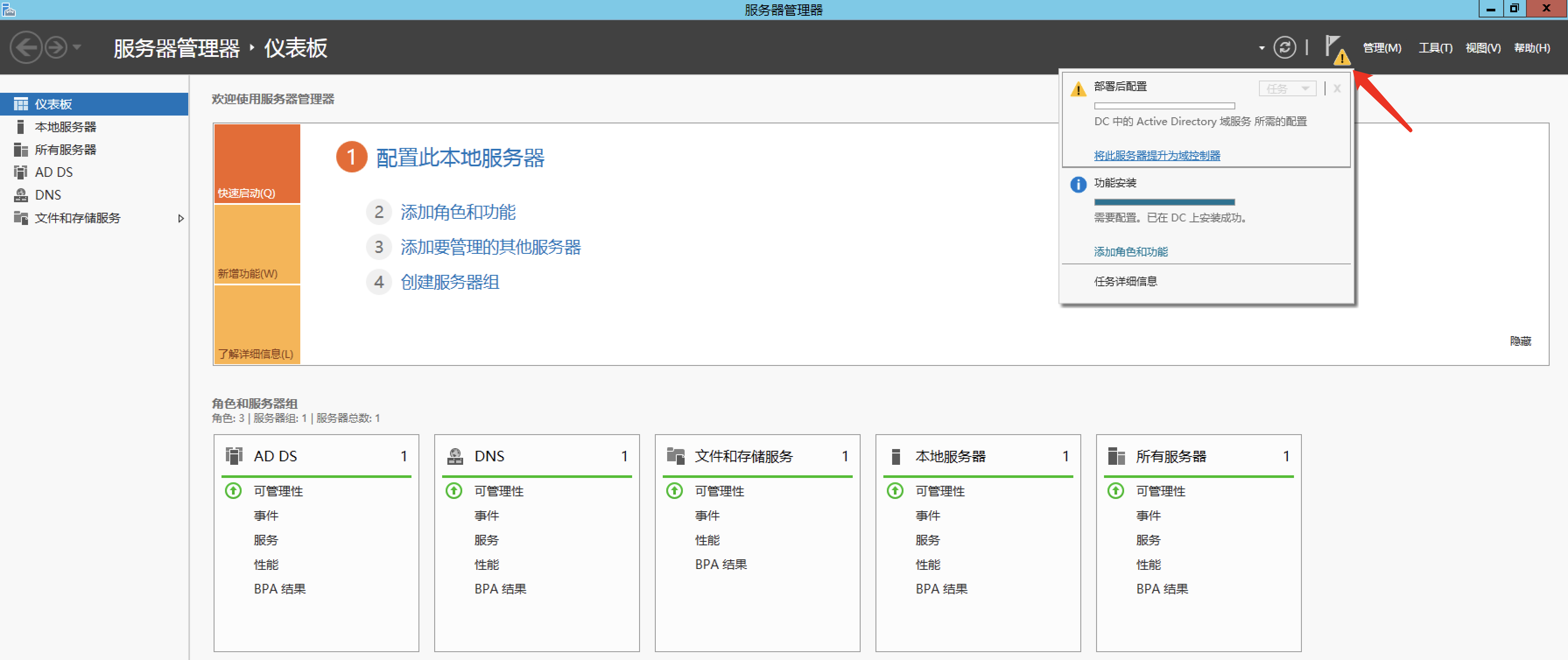Select Local Server in sidebar
This screenshot has height=660, width=1568.
(x=65, y=126)
